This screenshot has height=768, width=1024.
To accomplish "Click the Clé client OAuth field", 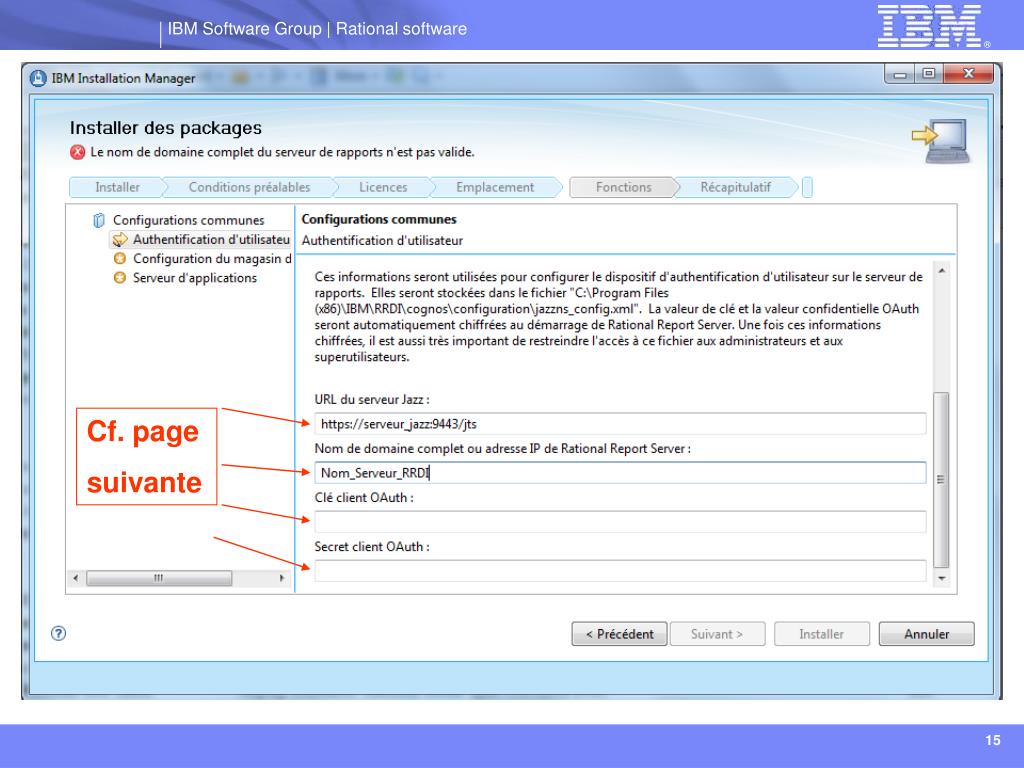I will pyautogui.click(x=620, y=522).
